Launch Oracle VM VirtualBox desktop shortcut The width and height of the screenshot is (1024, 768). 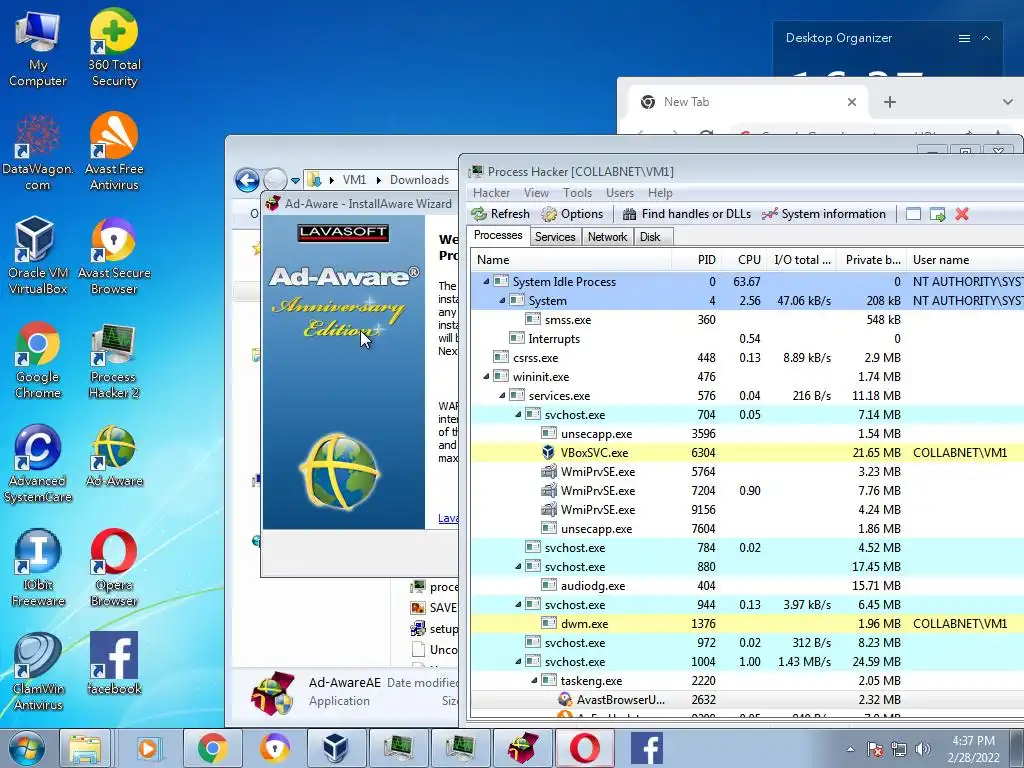click(37, 257)
